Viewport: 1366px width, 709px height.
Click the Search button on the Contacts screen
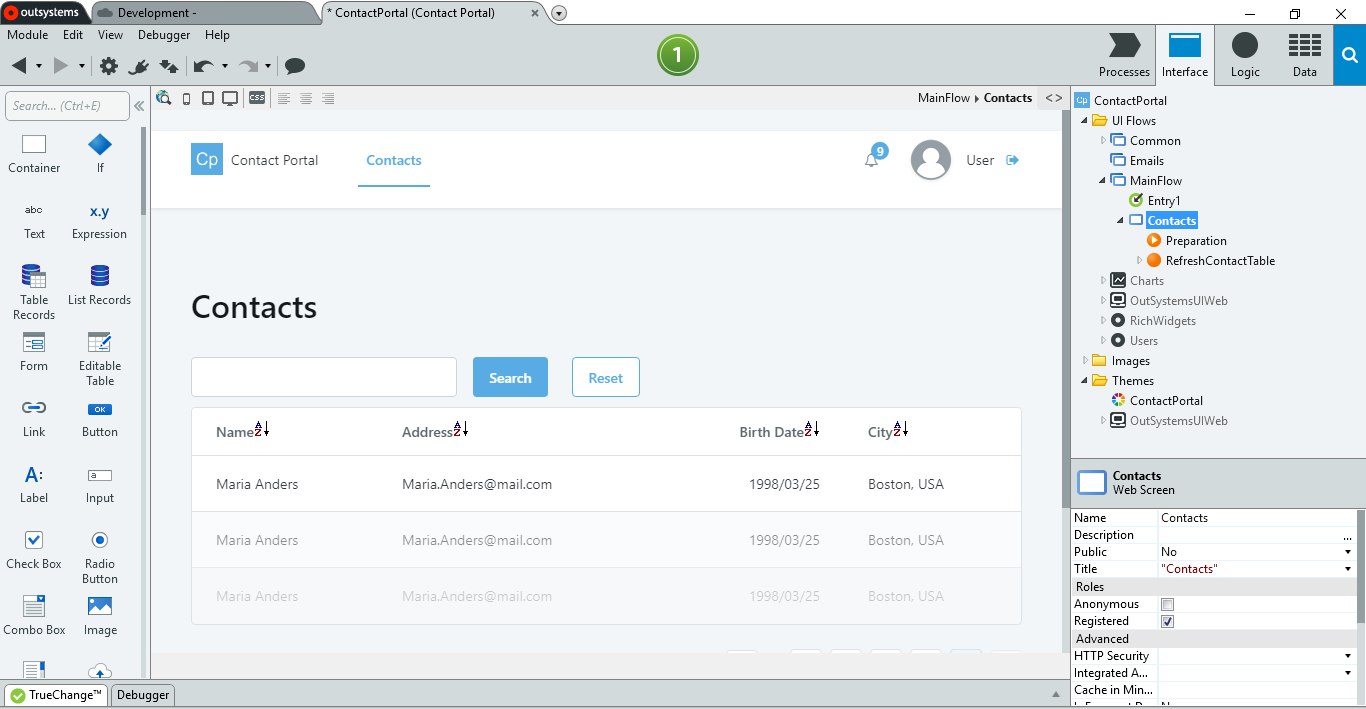tap(510, 377)
